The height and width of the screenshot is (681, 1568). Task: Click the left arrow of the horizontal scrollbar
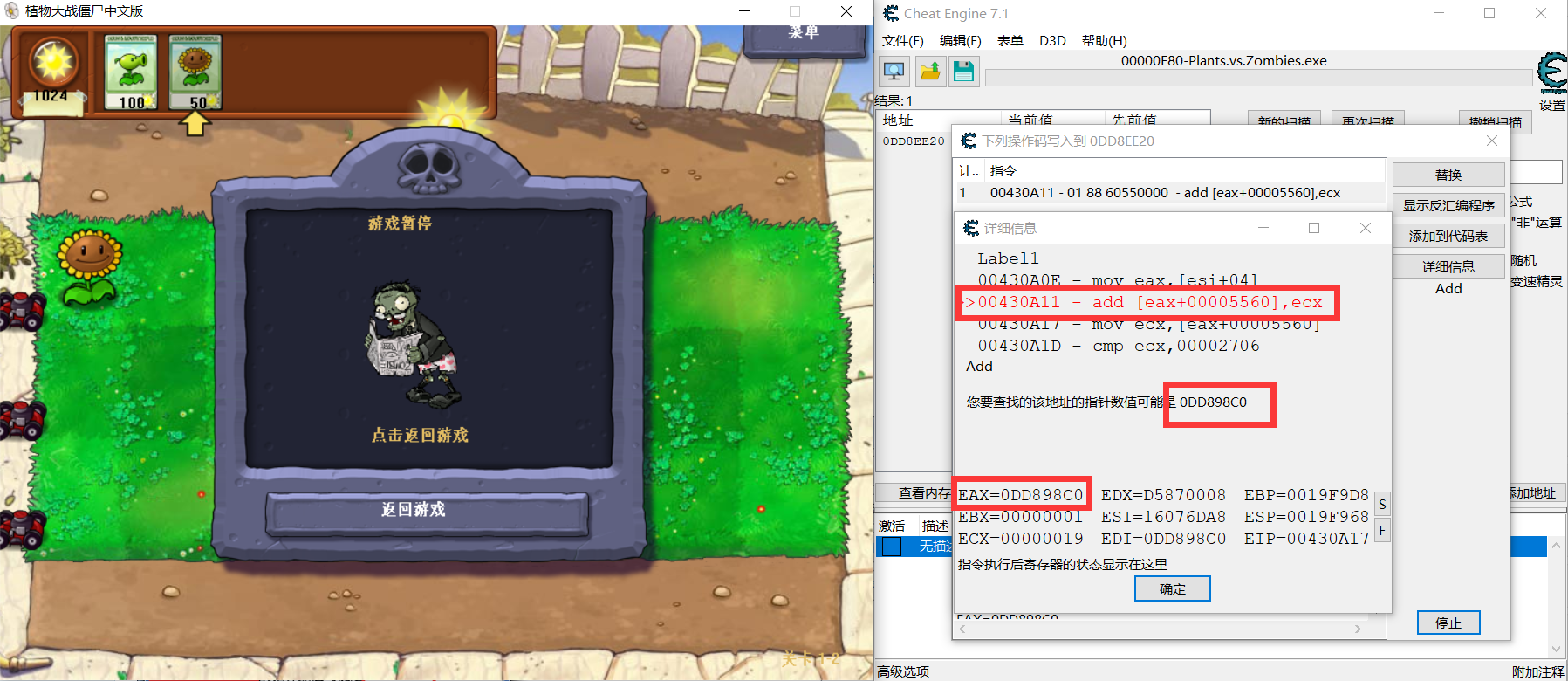click(x=962, y=629)
